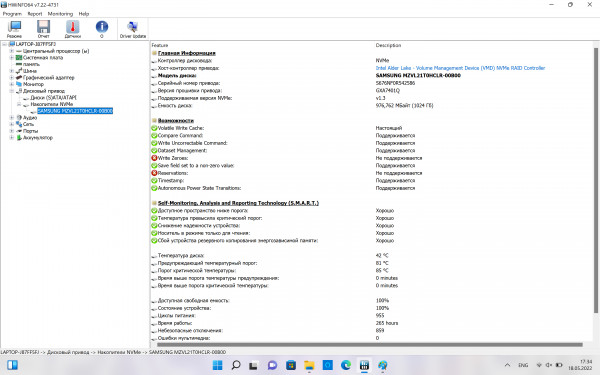Screen dimensions: 600x375
Task: Click the Description column header
Action: point(388,45)
